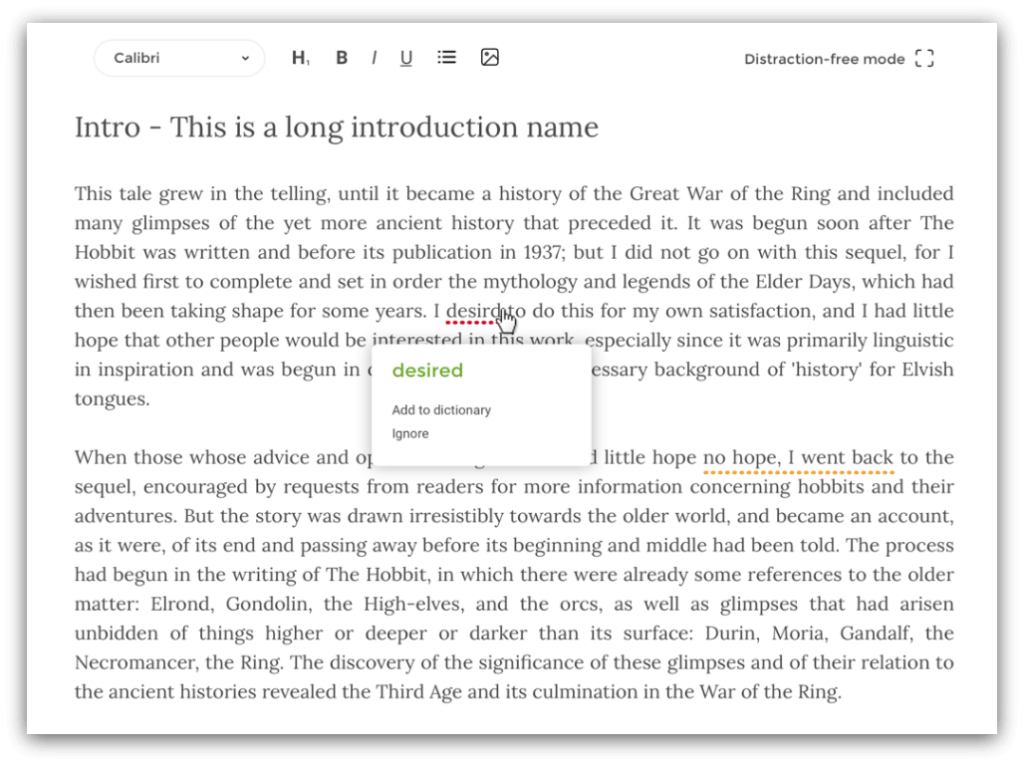
Task: Place cursor on the word 'tongues.'
Action: click(112, 399)
